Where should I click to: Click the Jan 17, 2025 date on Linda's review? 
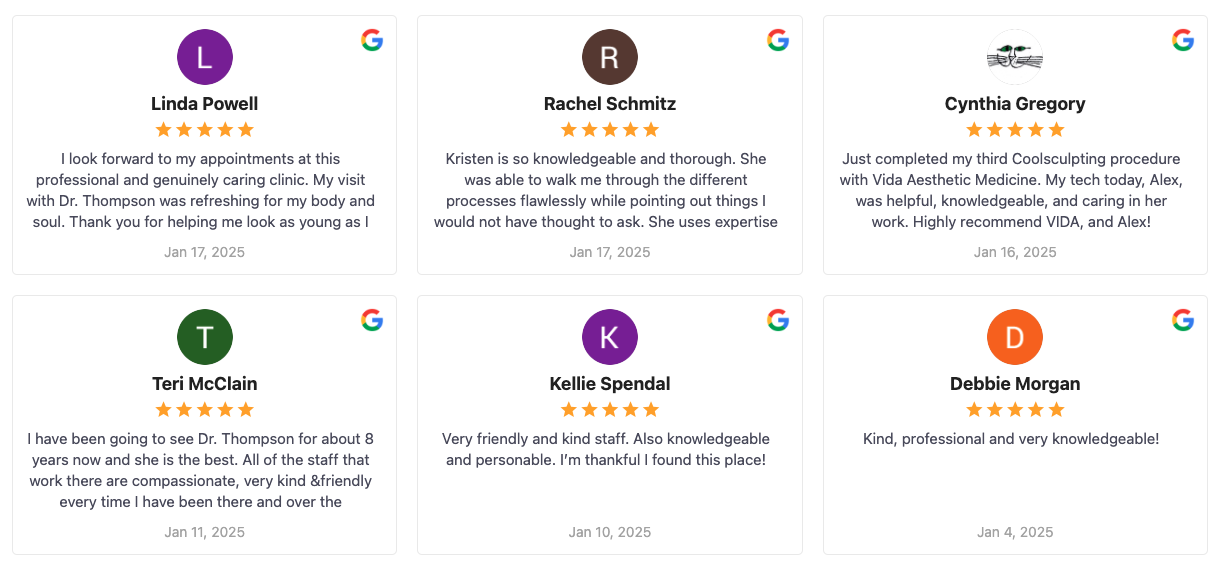click(205, 252)
